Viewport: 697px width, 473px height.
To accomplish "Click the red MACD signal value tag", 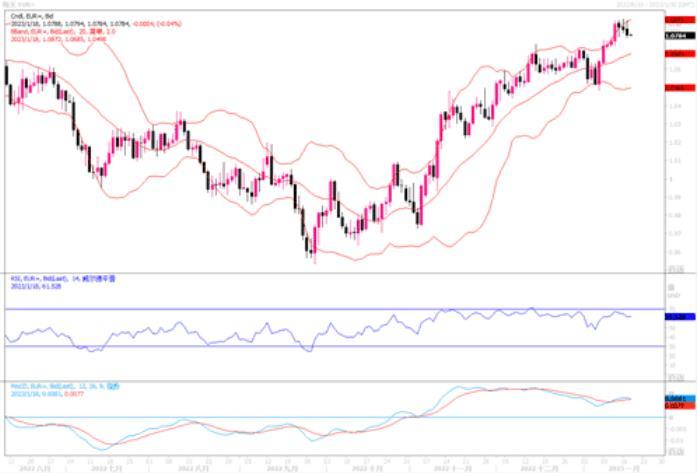I will pos(677,404).
